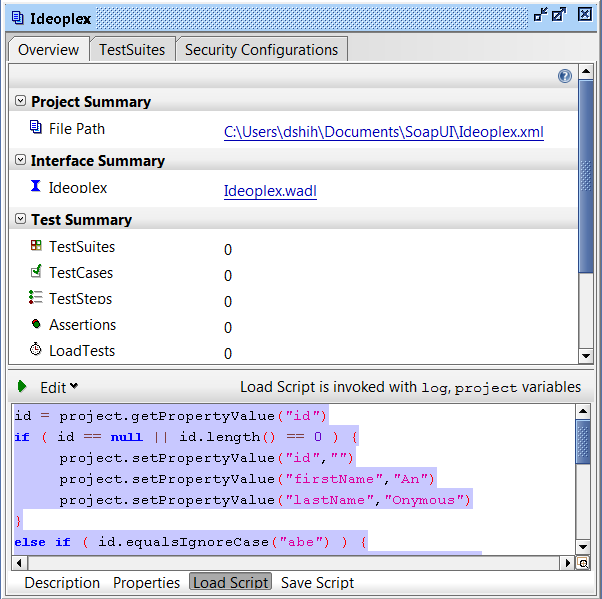This screenshot has width=602, height=599.
Task: Open the Ideoplex.xml file path link
Action: coord(384,132)
